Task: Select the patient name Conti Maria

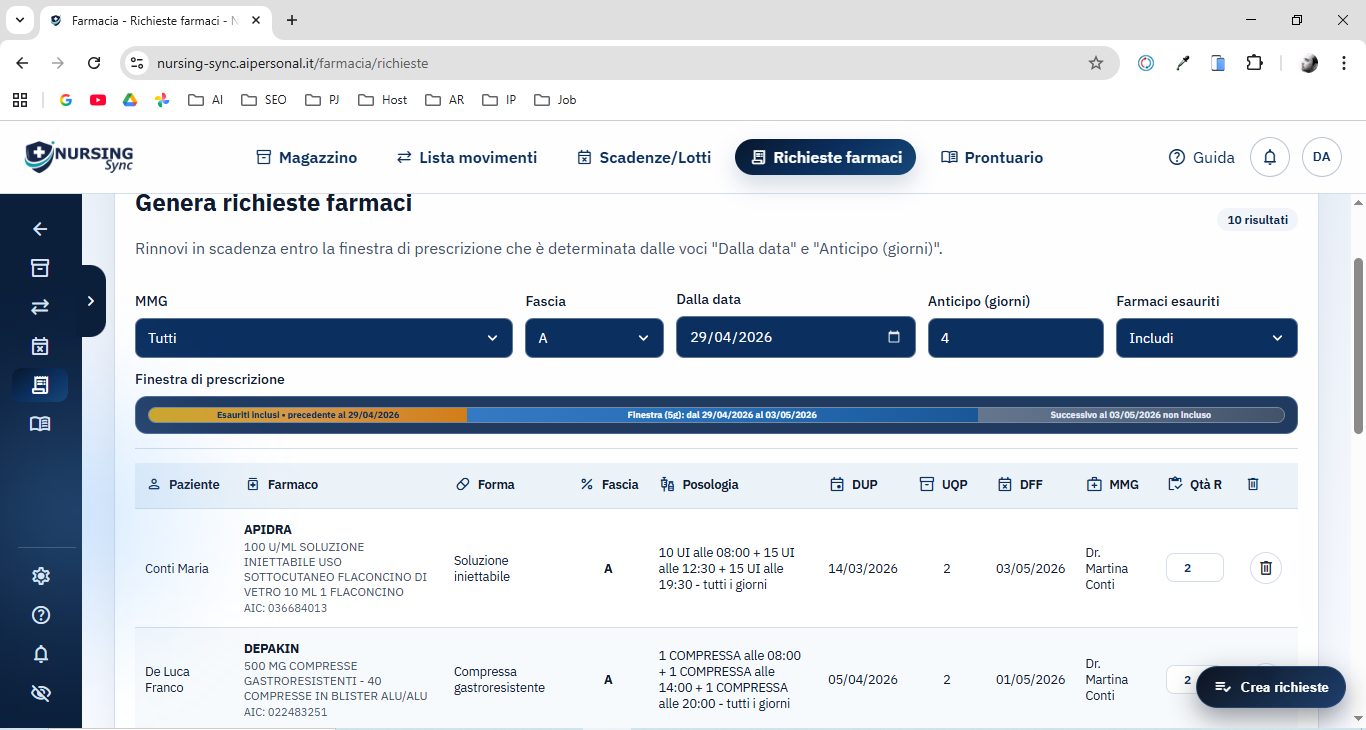Action: [x=177, y=569]
